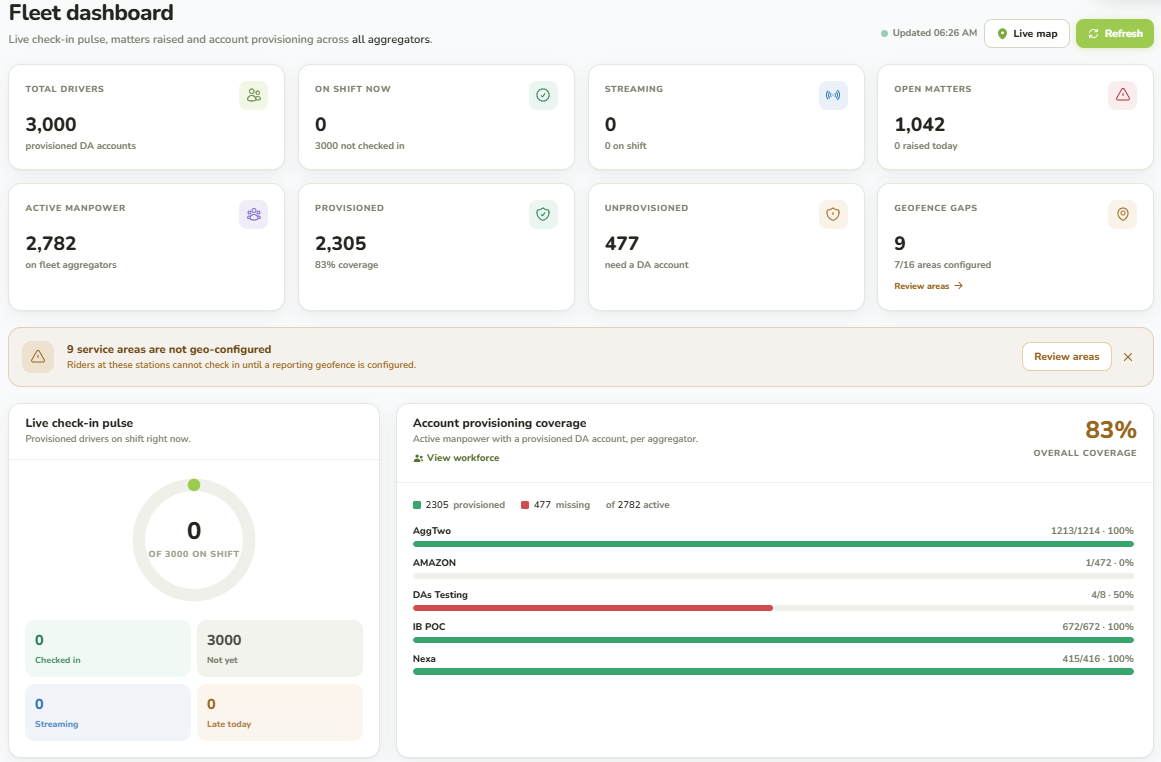The image size is (1161, 762).
Task: Click the 0 raised today text
Action: pos(926,146)
